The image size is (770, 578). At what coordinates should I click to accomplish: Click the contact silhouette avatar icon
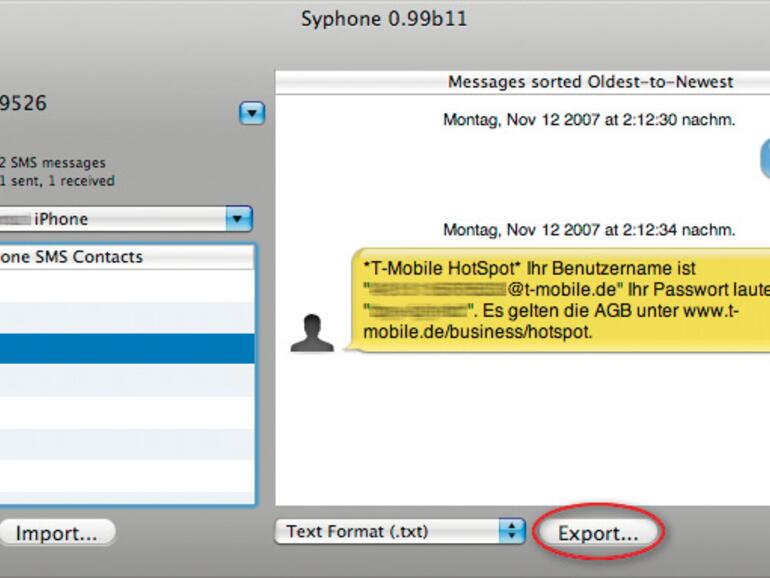click(312, 333)
